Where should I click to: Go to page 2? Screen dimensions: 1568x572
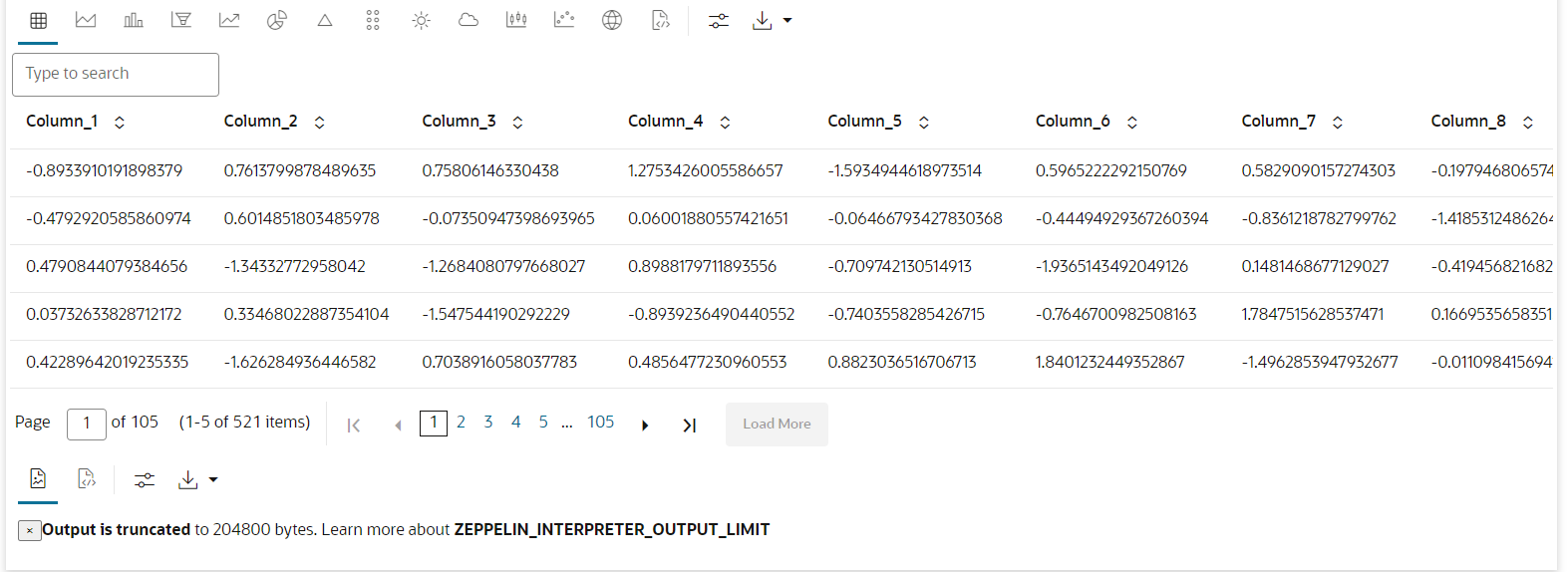coord(461,423)
